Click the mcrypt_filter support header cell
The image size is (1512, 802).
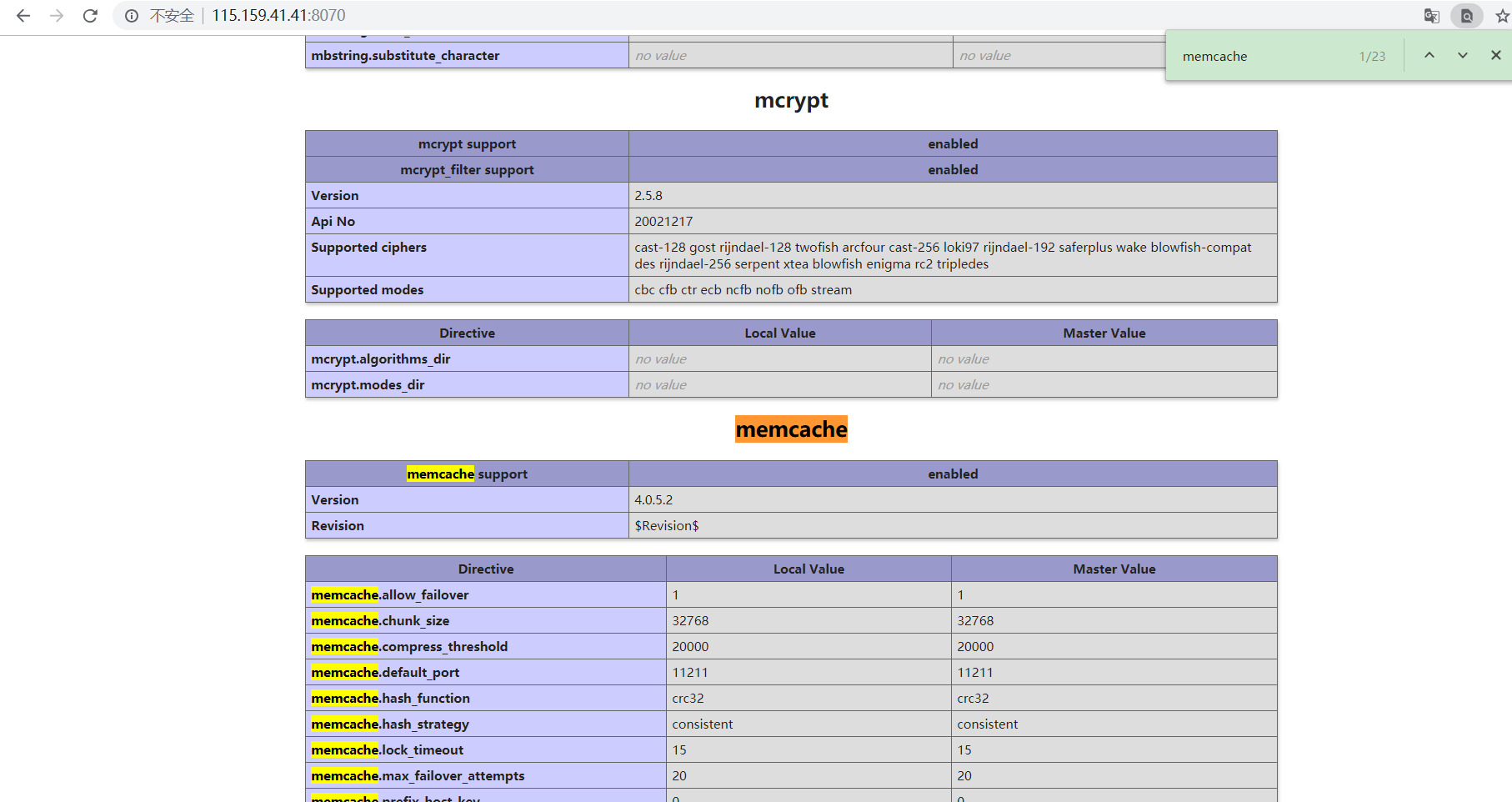467,170
